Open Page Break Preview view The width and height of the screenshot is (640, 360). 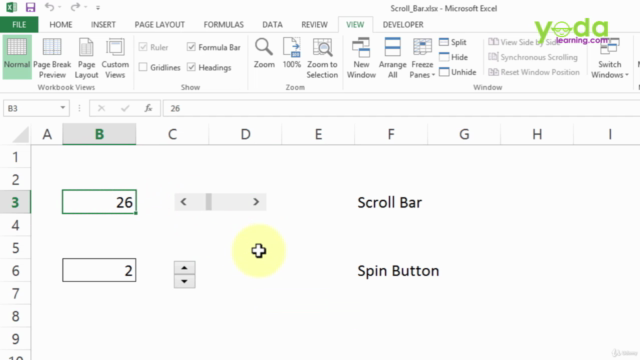coord(52,58)
